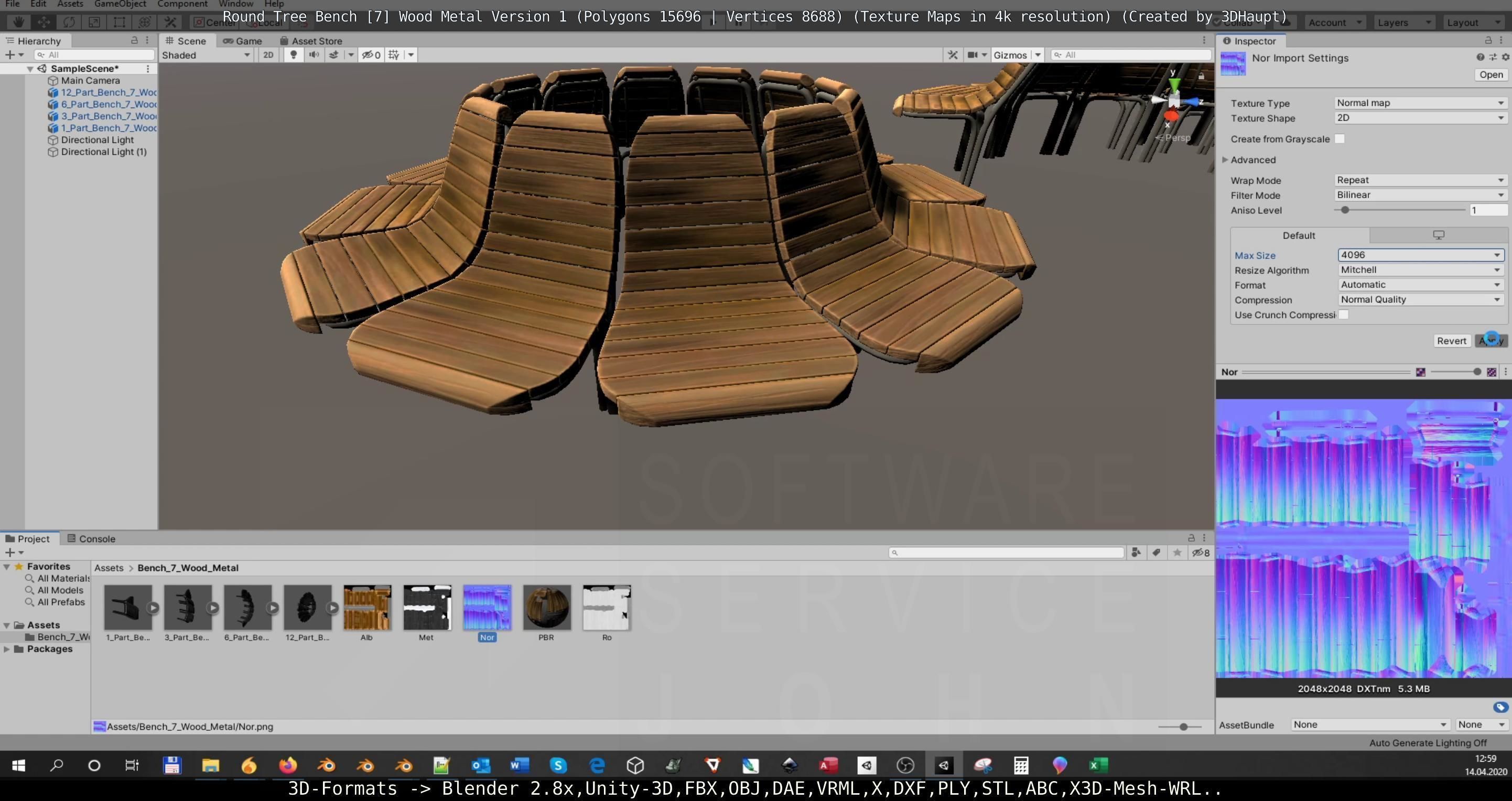Select the Rect Transform tool
Screen dimensions: 1512x801
point(119,23)
